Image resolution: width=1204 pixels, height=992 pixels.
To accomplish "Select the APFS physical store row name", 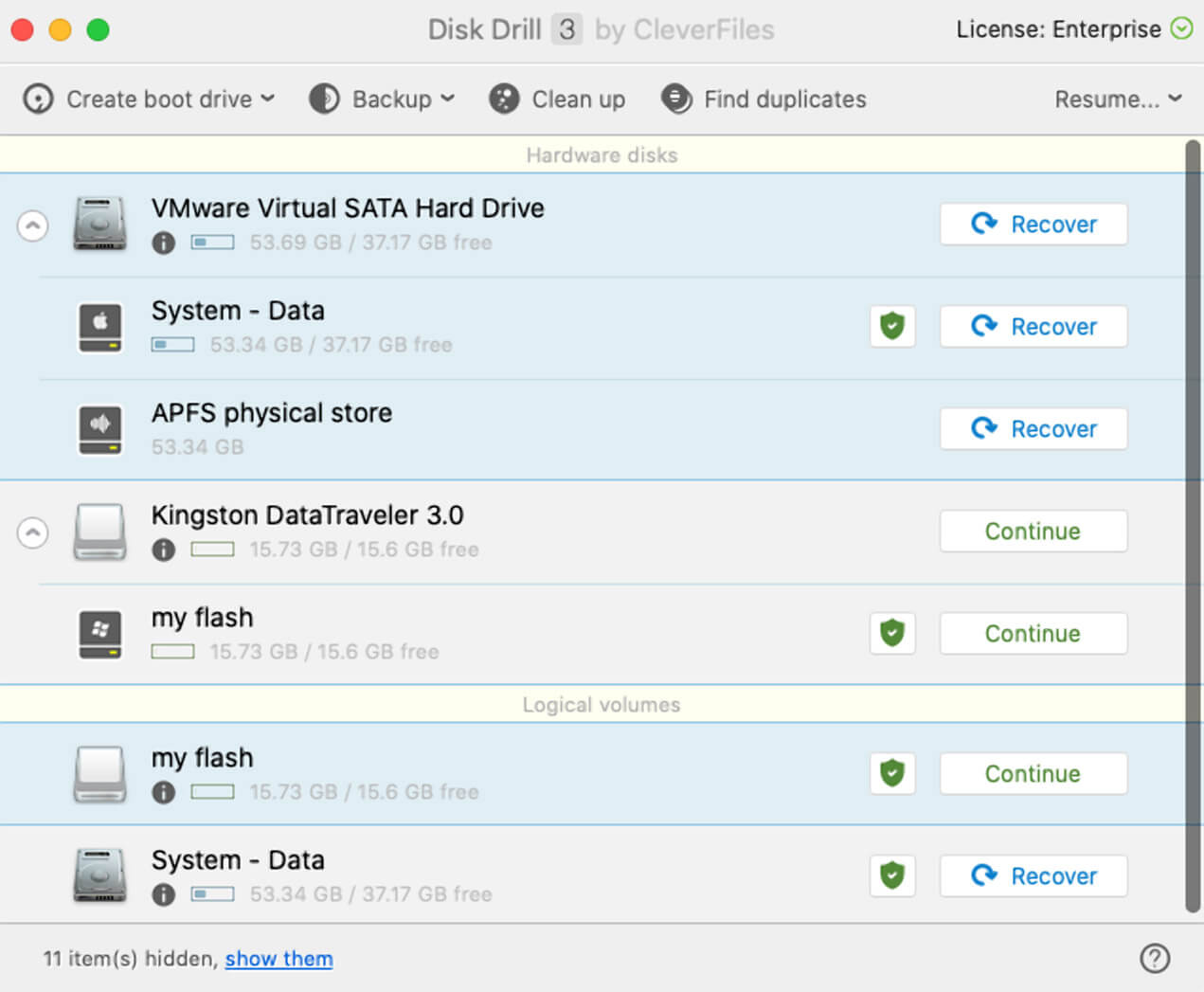I will click(x=272, y=413).
